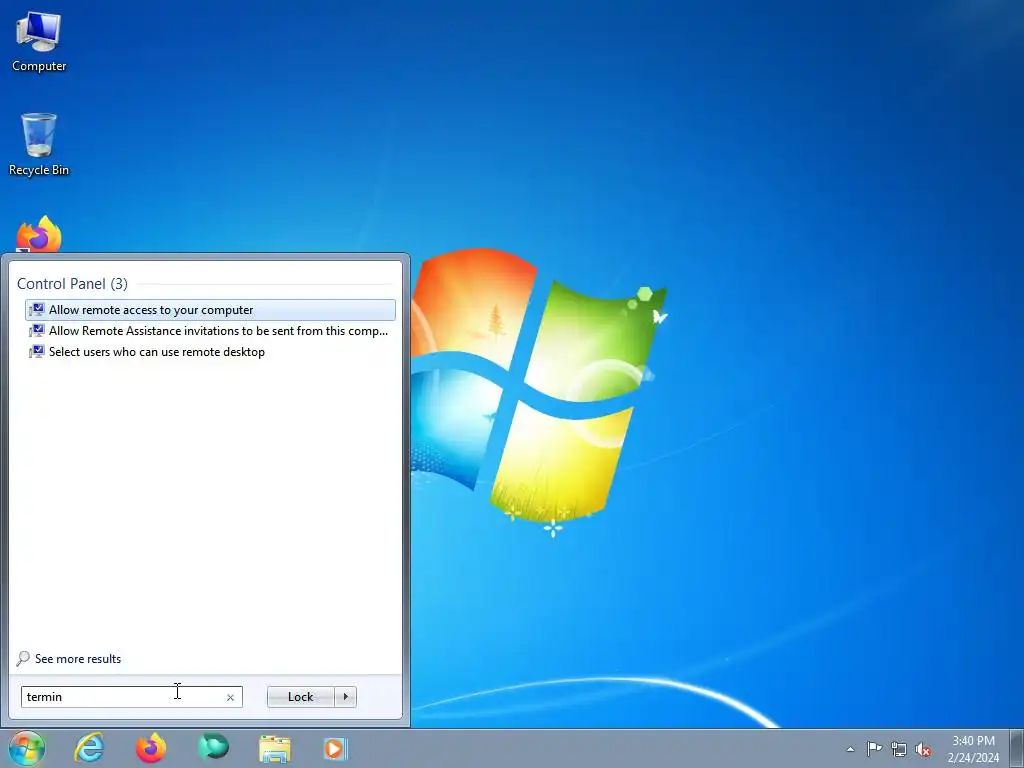Screen dimensions: 1024x768
Task: Click See more results link
Action: (x=78, y=658)
